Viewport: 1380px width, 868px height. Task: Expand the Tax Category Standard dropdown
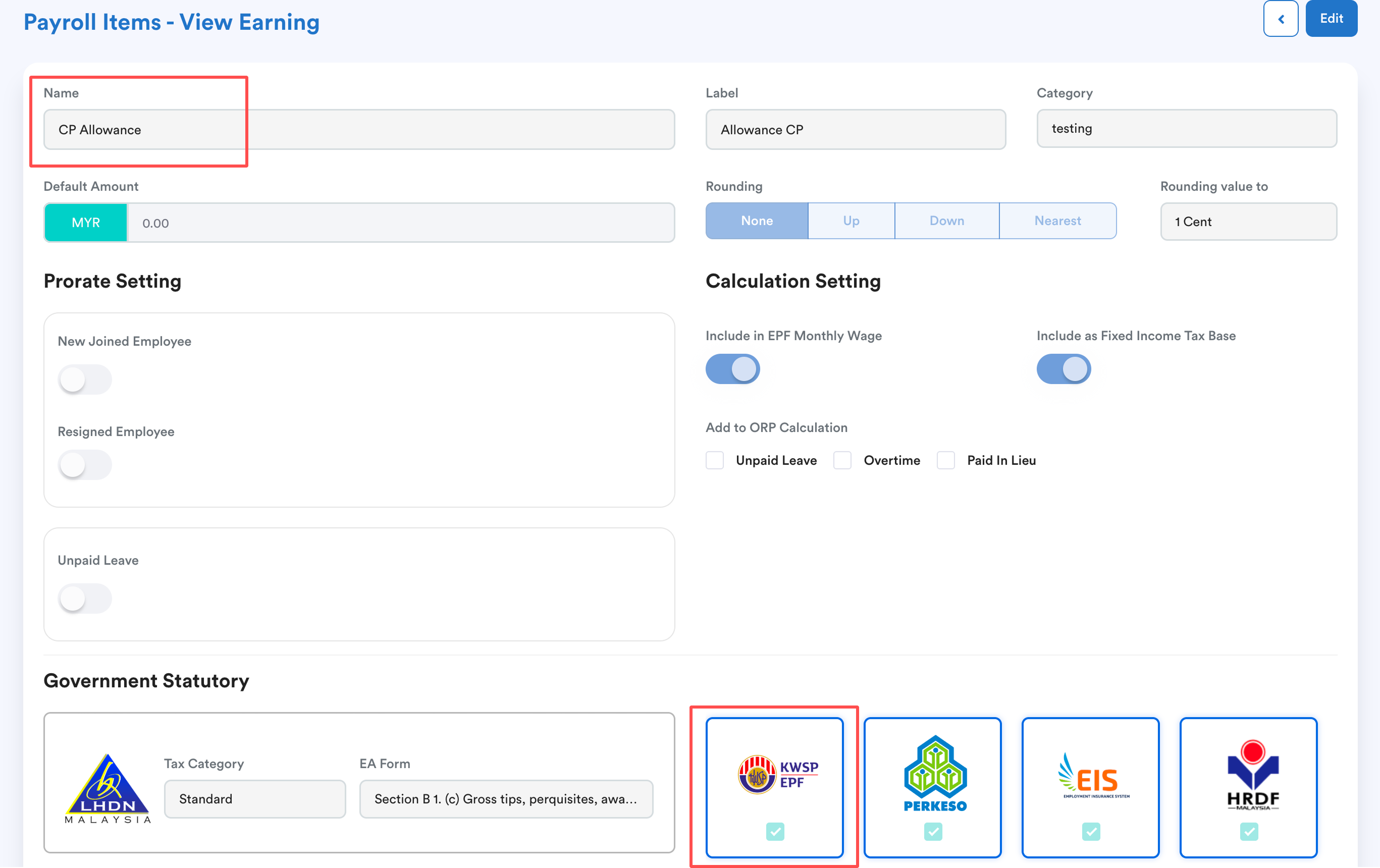click(254, 799)
